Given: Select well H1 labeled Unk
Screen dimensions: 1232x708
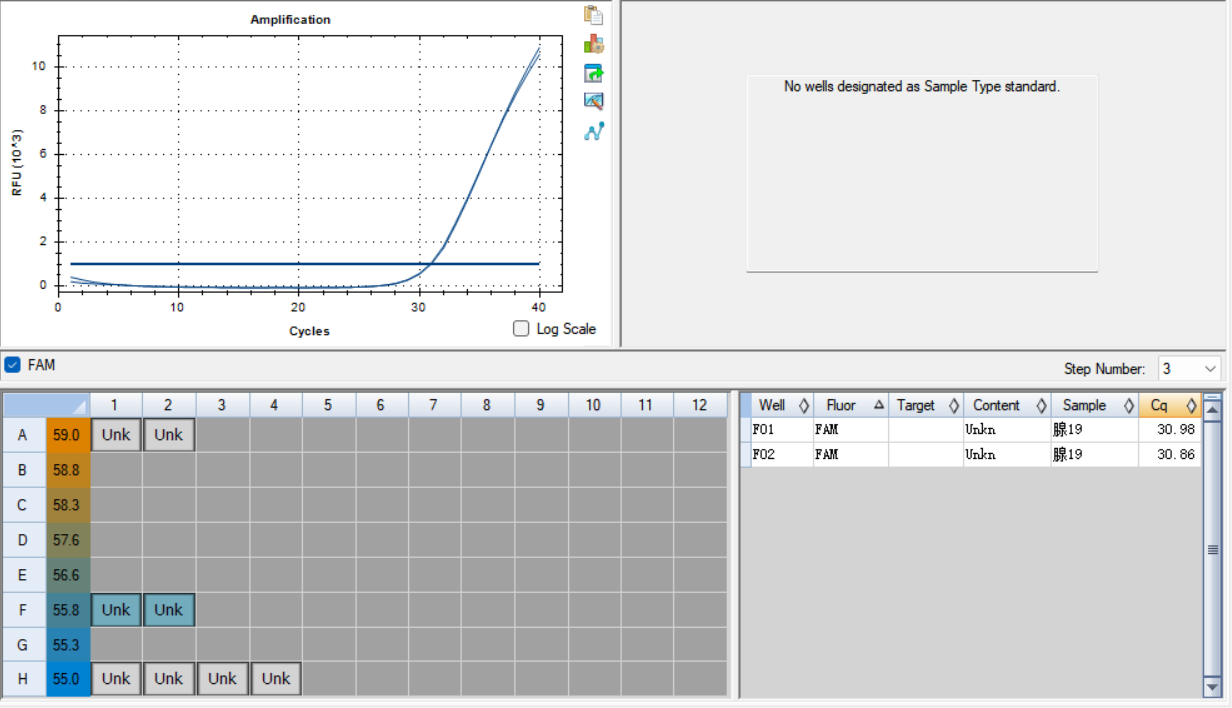Looking at the screenshot, I should click(116, 678).
